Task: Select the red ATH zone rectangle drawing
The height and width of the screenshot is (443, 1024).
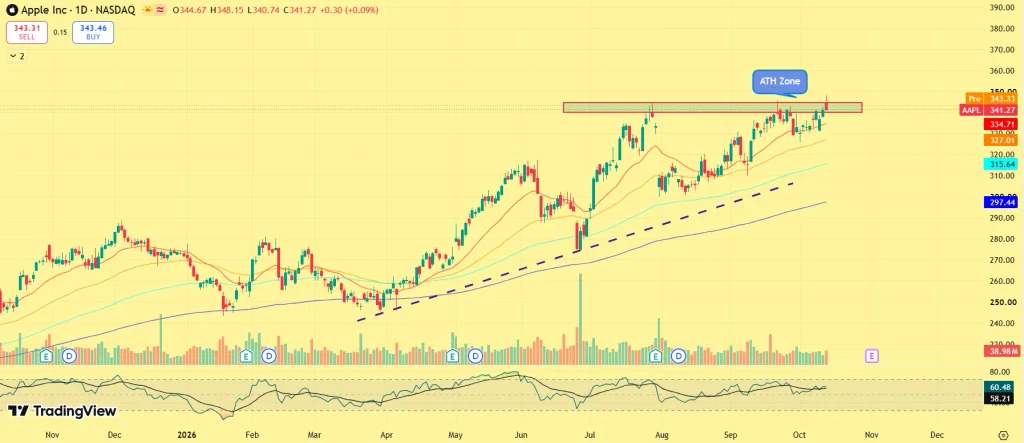Action: [712, 107]
